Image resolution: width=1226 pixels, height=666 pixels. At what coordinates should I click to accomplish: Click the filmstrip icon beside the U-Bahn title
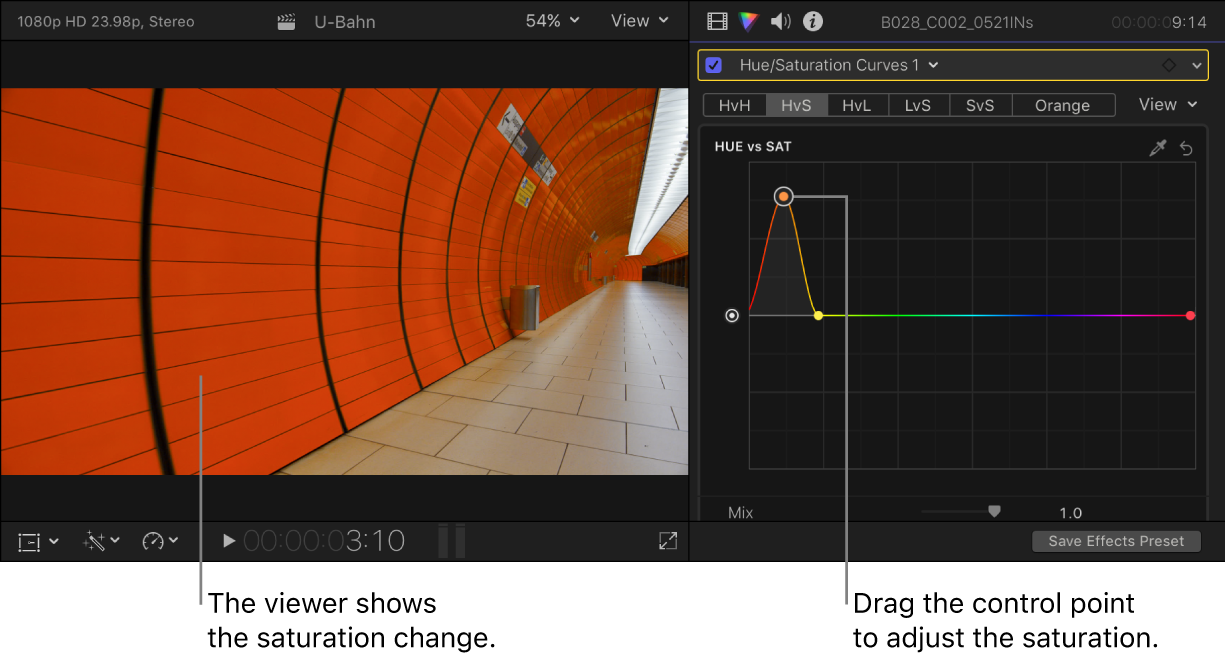click(x=286, y=21)
